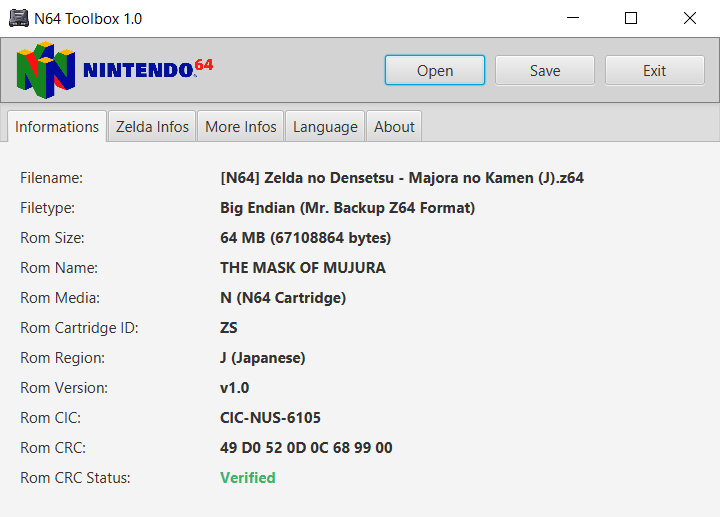Screen dimensions: 720x517
Task: Click the green Verified status text
Action: 248,478
